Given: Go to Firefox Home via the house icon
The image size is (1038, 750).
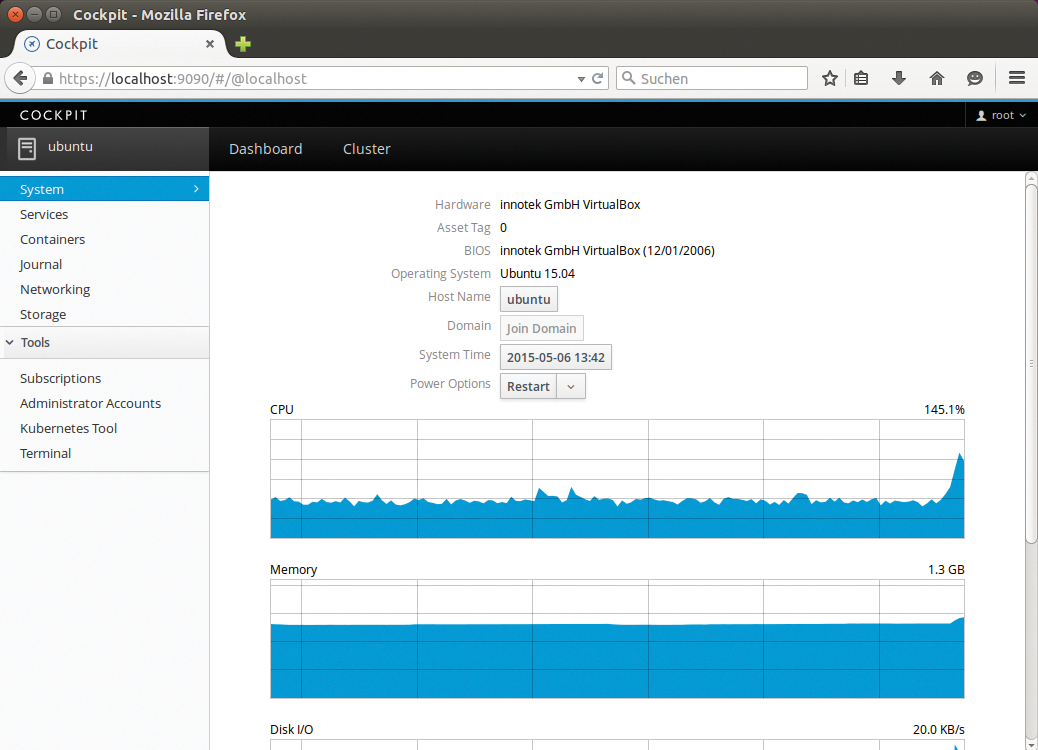Looking at the screenshot, I should (x=936, y=78).
